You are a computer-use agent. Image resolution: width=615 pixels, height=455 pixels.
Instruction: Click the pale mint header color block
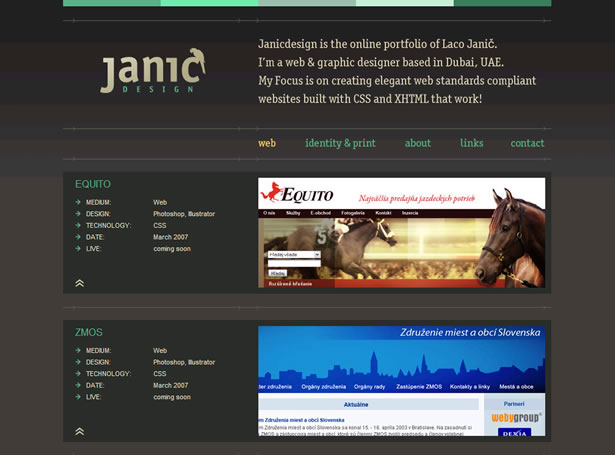405,3
